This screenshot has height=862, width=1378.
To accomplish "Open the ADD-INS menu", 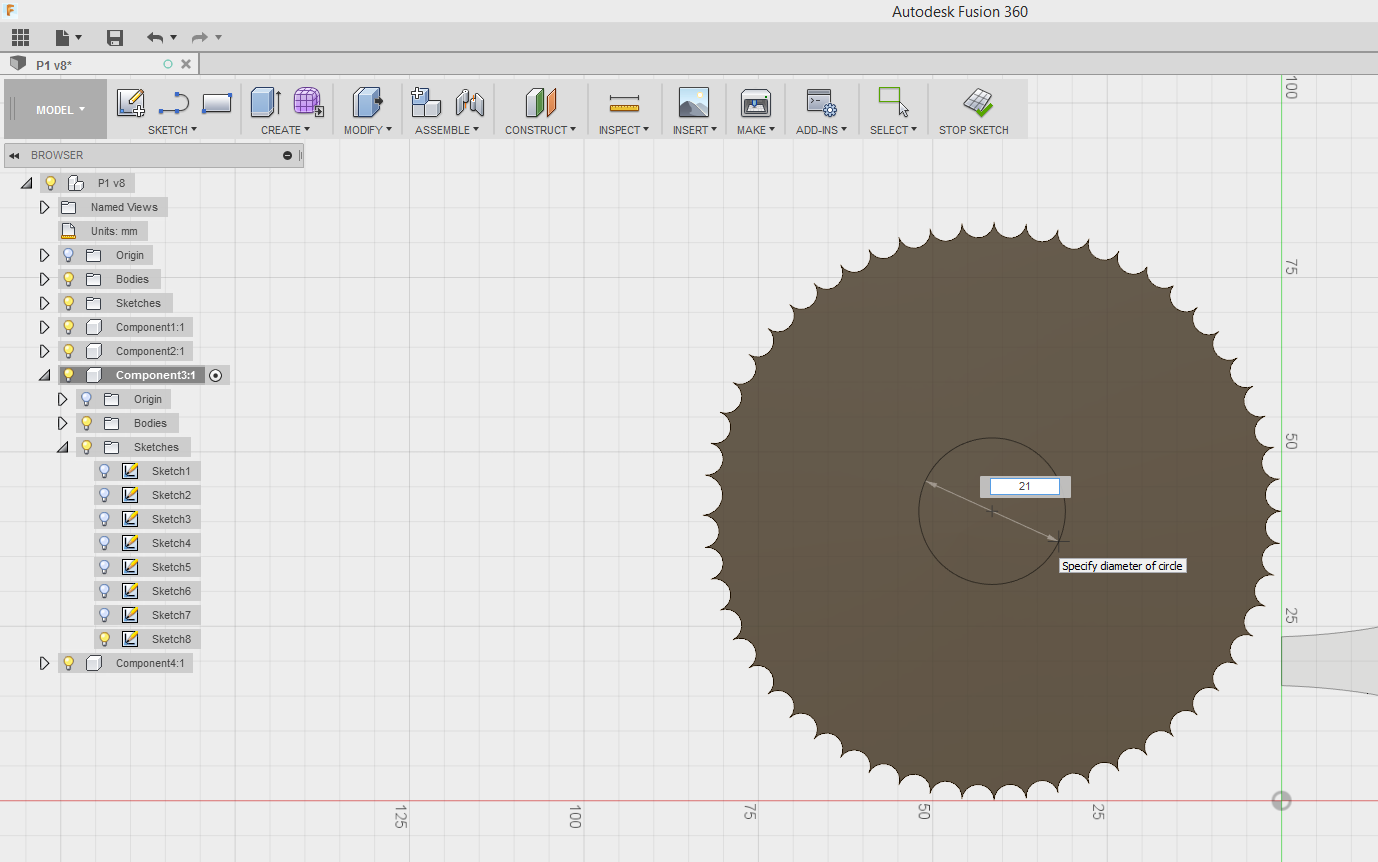I will [821, 130].
